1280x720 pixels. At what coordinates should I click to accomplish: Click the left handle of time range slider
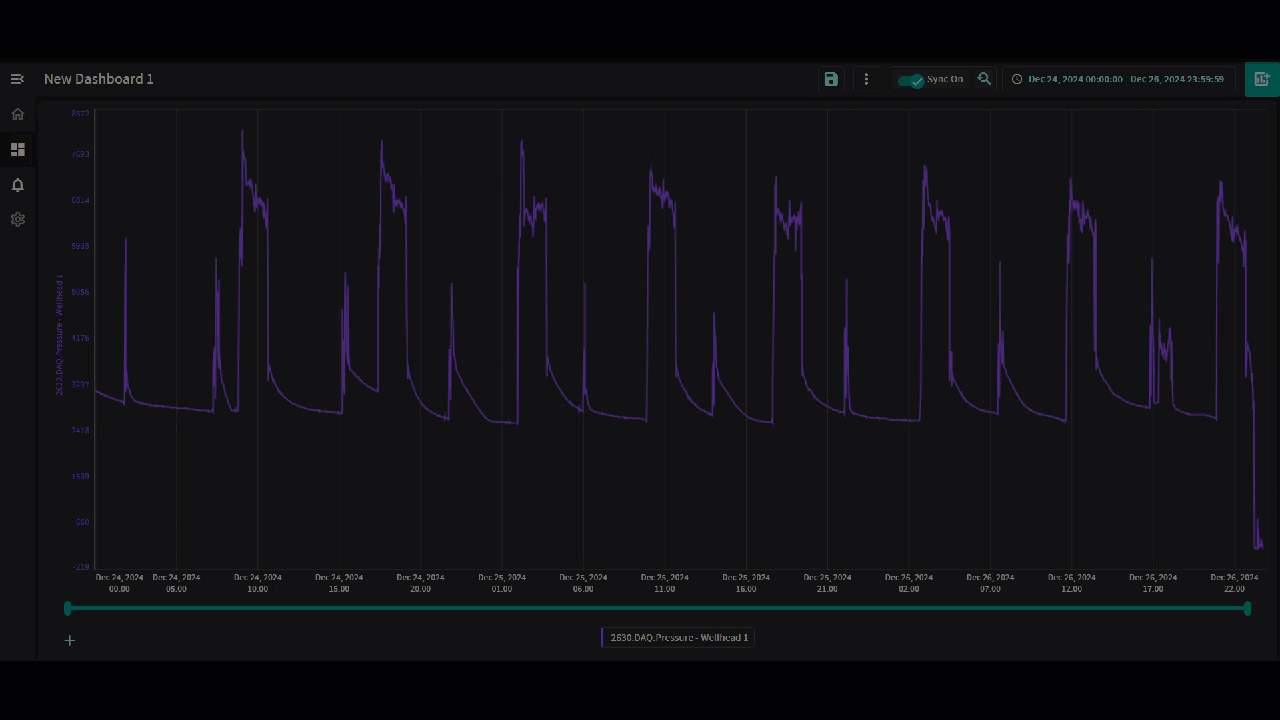tap(68, 608)
